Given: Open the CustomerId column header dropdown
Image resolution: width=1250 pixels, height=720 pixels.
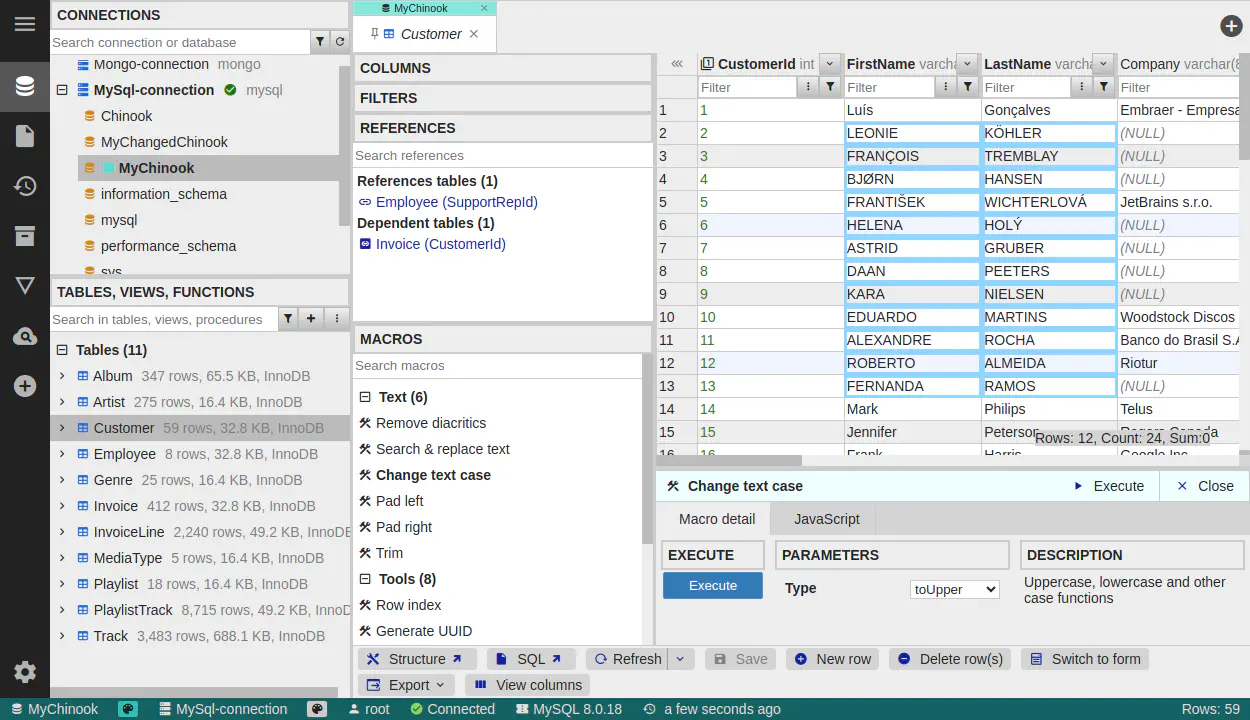Looking at the screenshot, I should [x=830, y=64].
